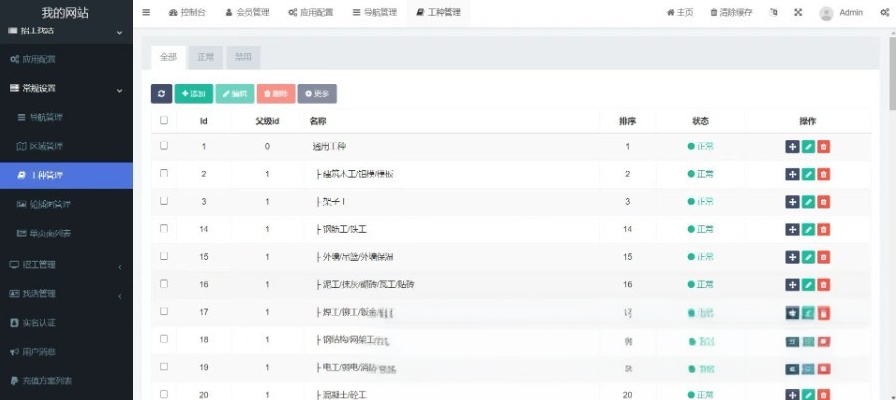Click the drag-sort icon in the 通用工种 row

(x=792, y=146)
